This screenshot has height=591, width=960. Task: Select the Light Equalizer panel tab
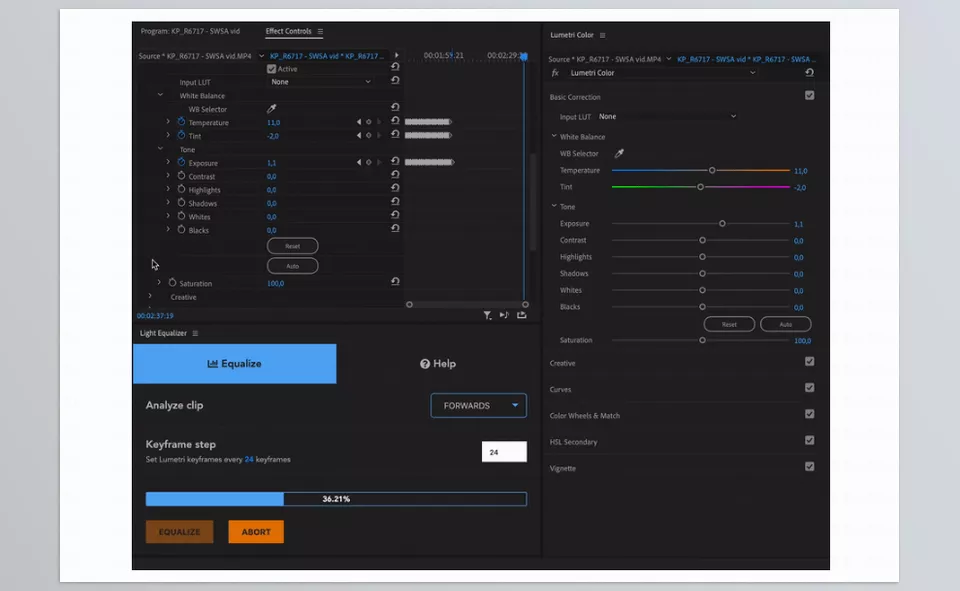(163, 333)
